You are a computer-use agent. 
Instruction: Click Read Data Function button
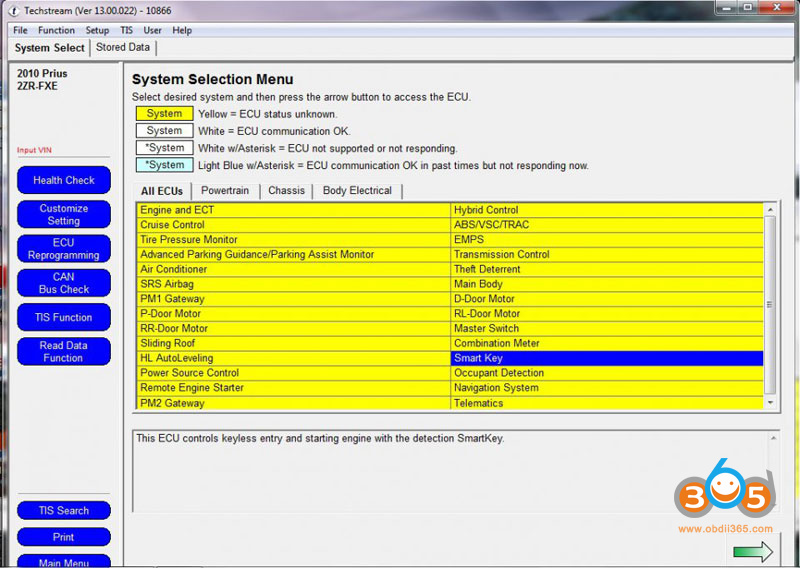click(64, 352)
